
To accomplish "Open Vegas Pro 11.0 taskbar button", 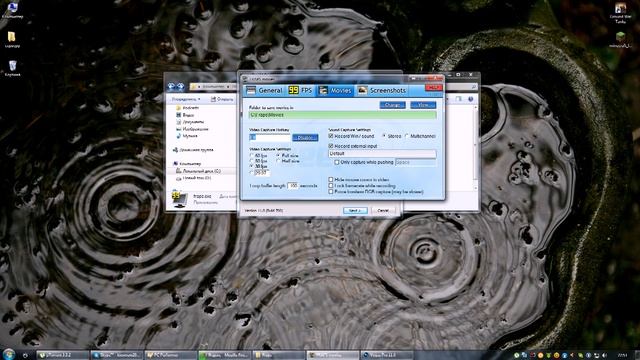I will (387, 355).
